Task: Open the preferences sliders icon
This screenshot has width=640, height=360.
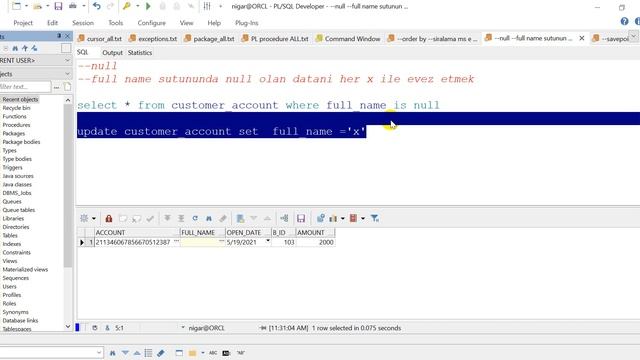Action: pos(207,6)
